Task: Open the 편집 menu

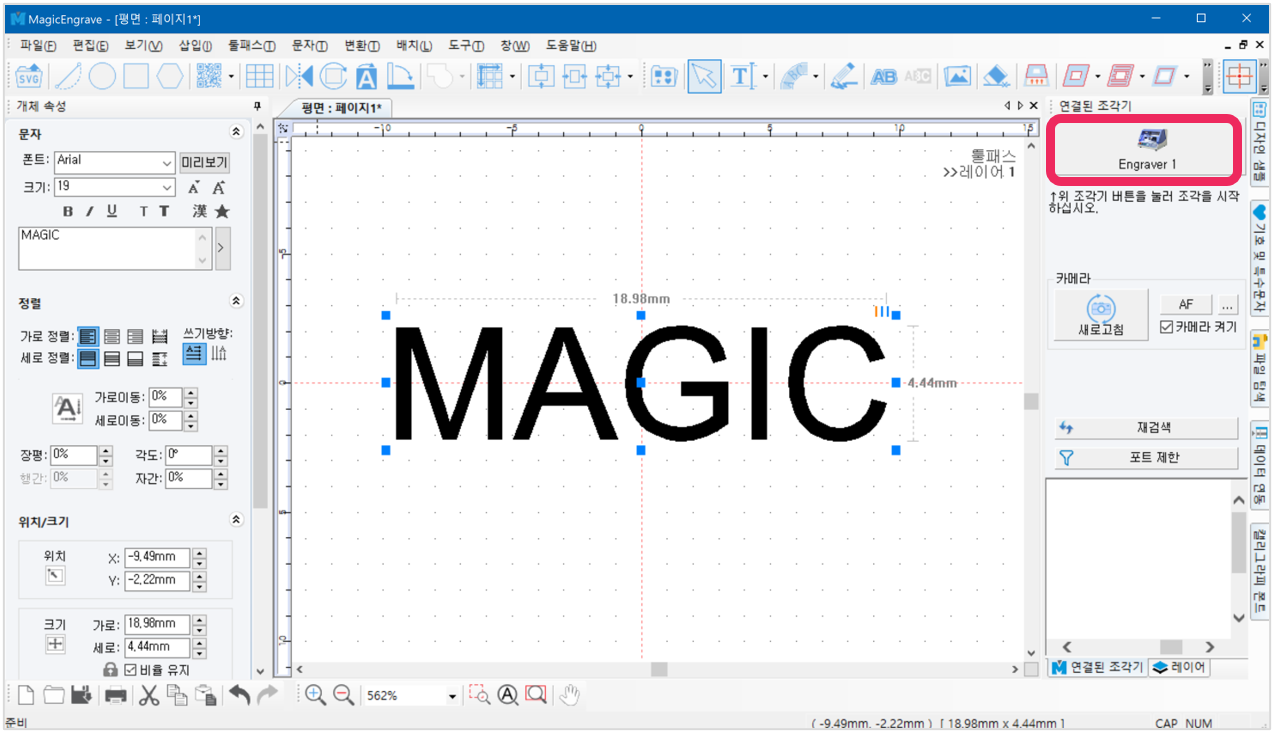Action: point(90,46)
